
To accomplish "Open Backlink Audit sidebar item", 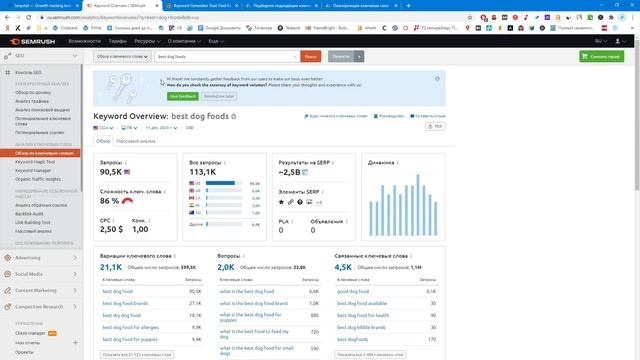I will (29, 213).
